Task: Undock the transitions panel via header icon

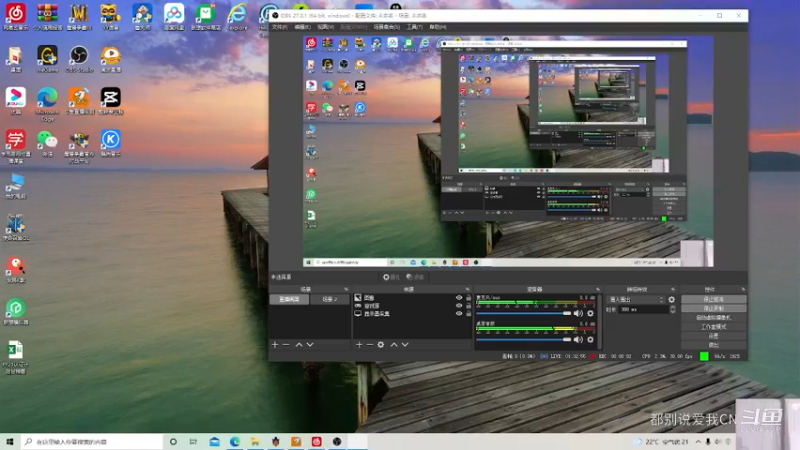Action: (673, 289)
